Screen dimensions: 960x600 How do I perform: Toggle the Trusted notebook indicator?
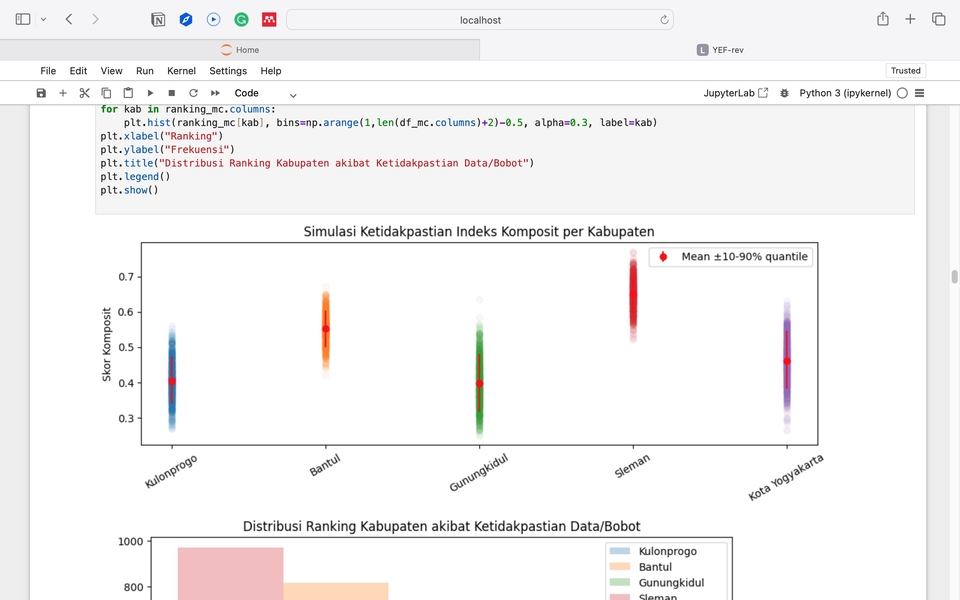pyautogui.click(x=905, y=71)
